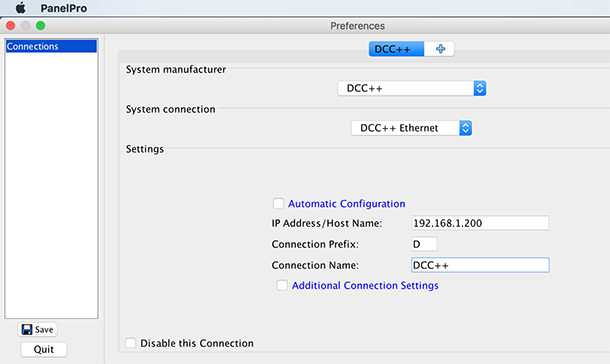
Task: Select Connections in the preferences list
Action: (x=51, y=46)
